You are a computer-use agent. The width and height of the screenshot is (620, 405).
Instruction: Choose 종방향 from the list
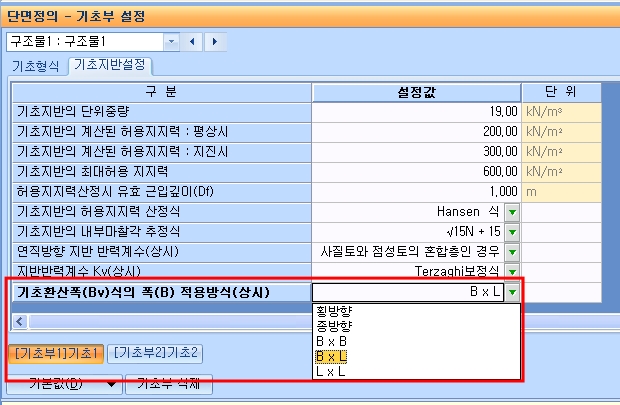coord(334,326)
